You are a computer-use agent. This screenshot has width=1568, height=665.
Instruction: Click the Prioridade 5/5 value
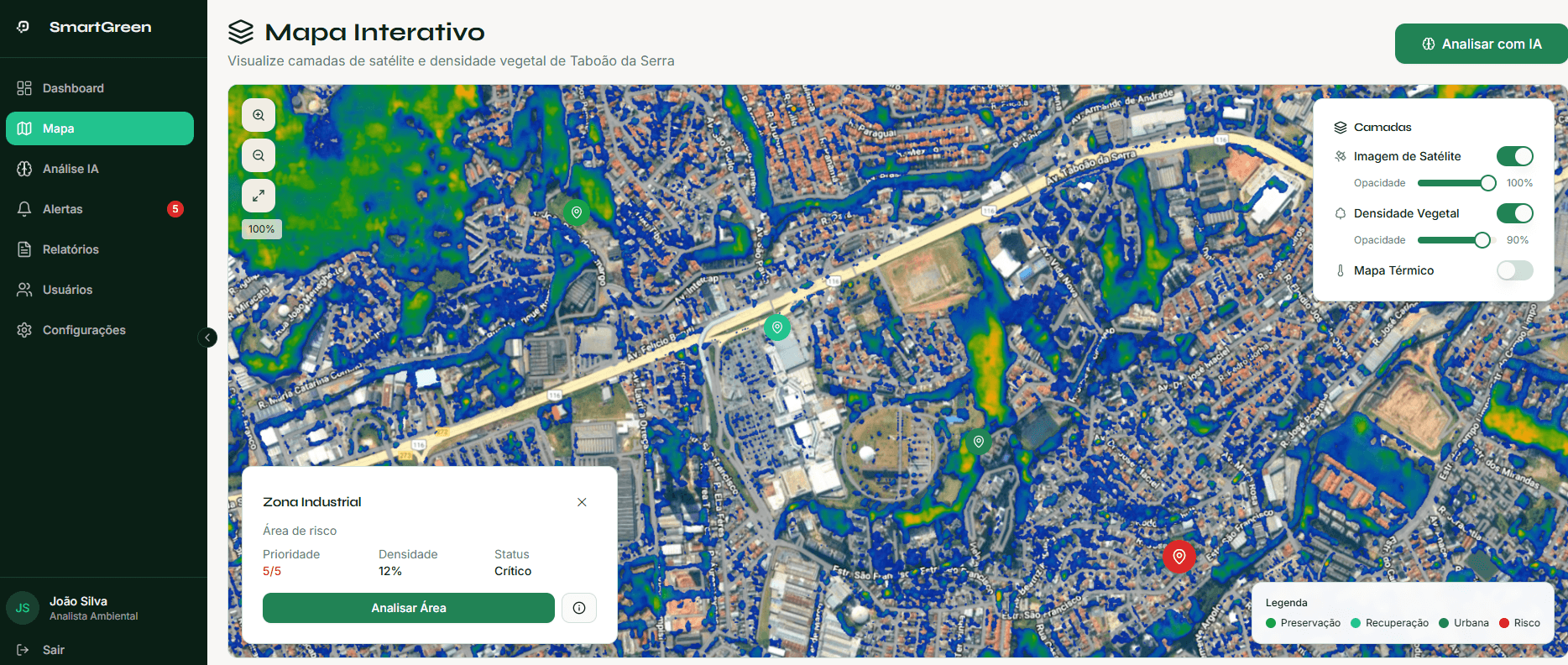pyautogui.click(x=272, y=571)
